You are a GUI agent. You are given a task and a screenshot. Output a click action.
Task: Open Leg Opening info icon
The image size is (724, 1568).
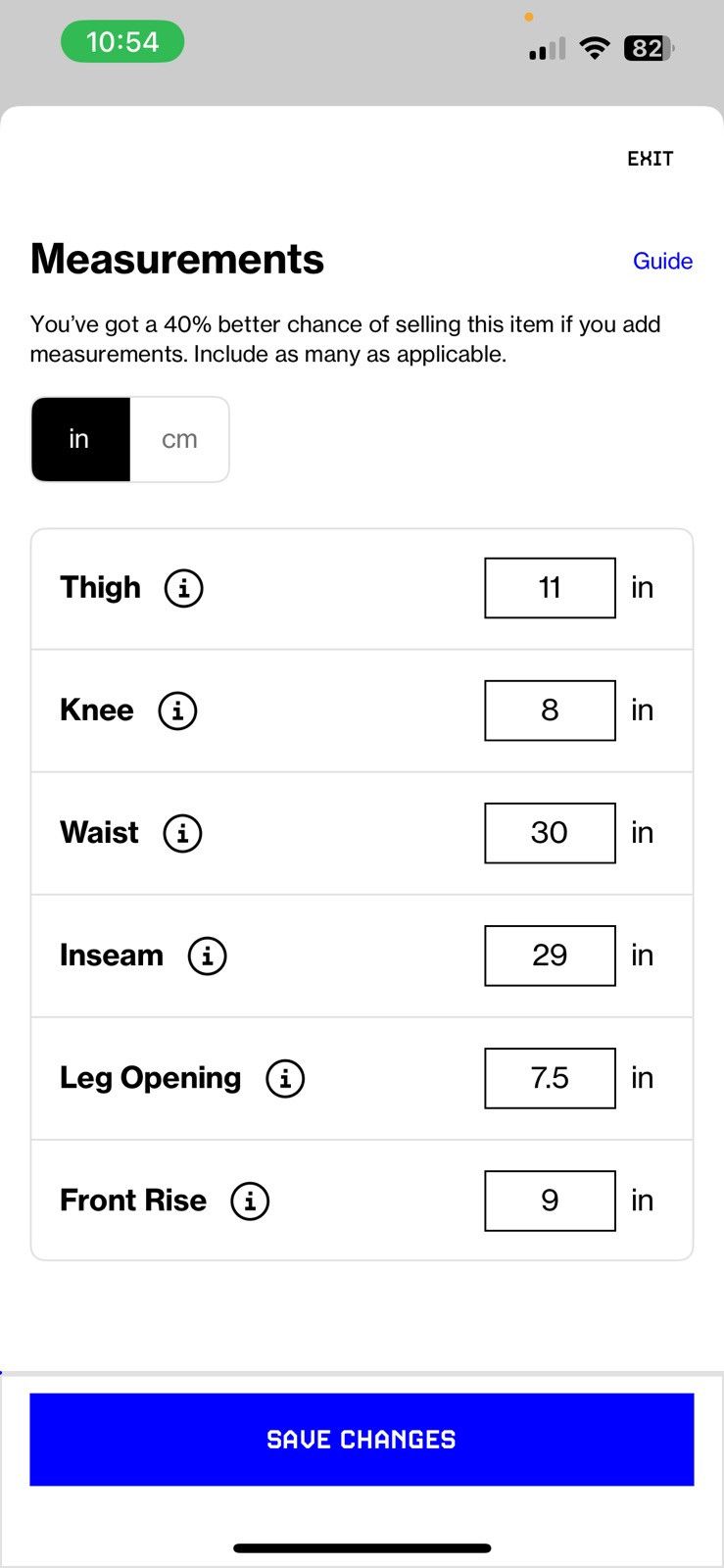pos(285,1078)
